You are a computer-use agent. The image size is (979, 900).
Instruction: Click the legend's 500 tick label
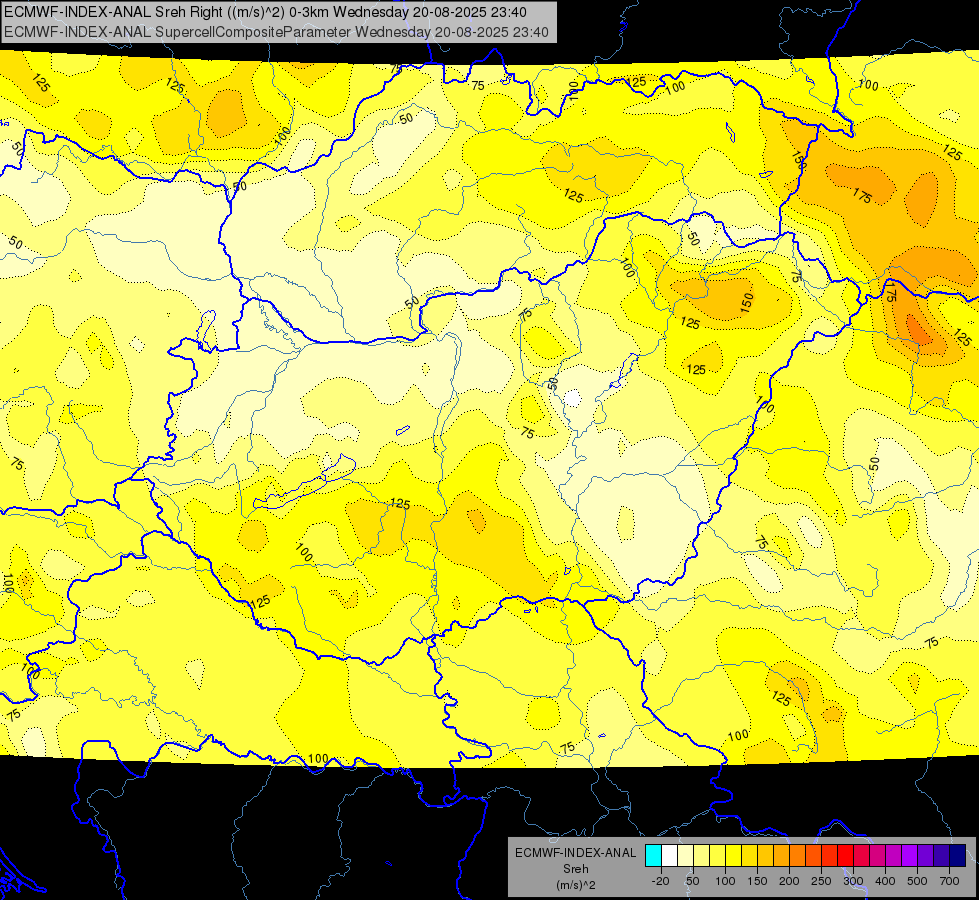point(917,881)
